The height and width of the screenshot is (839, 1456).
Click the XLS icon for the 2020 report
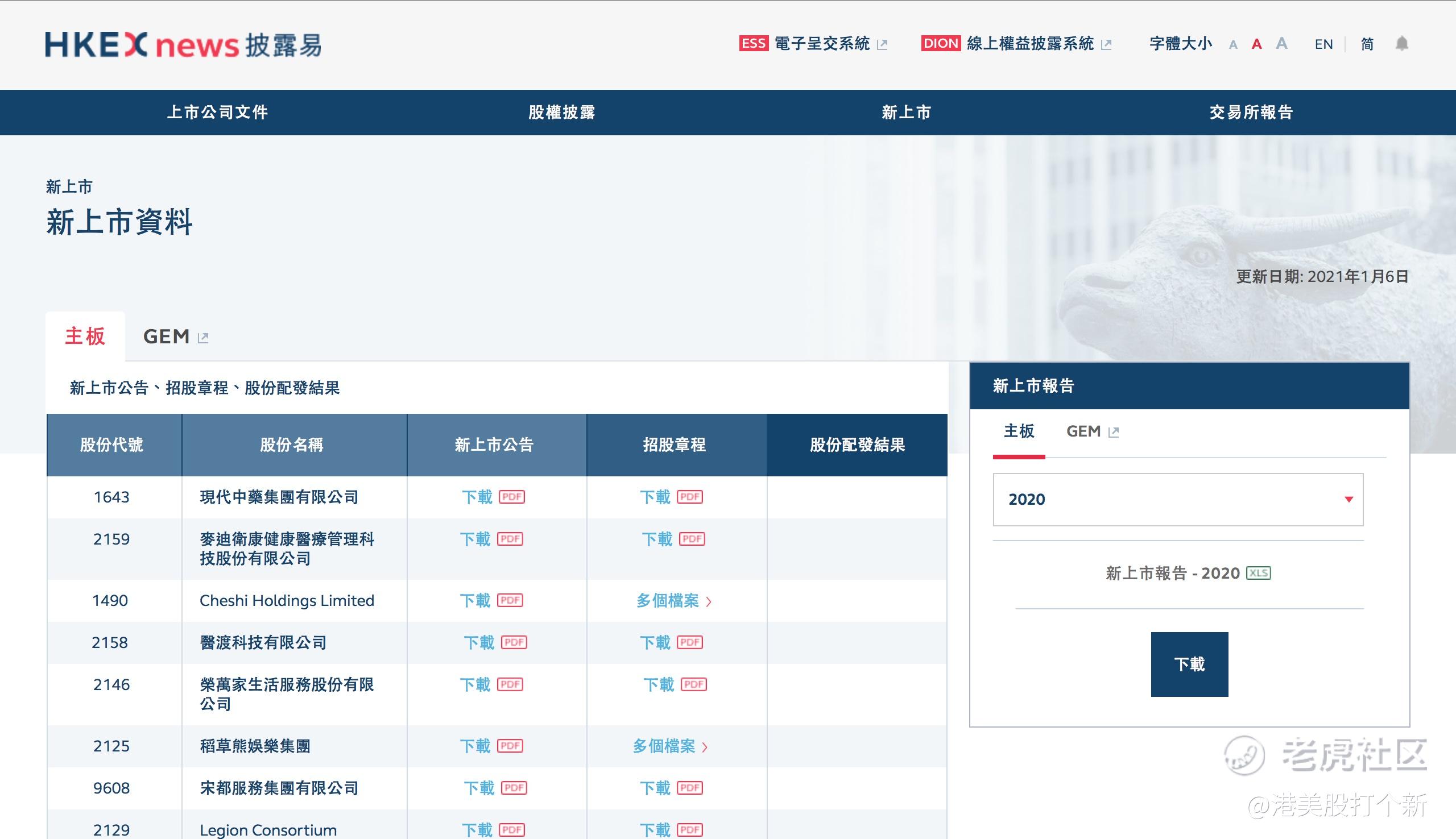1258,573
